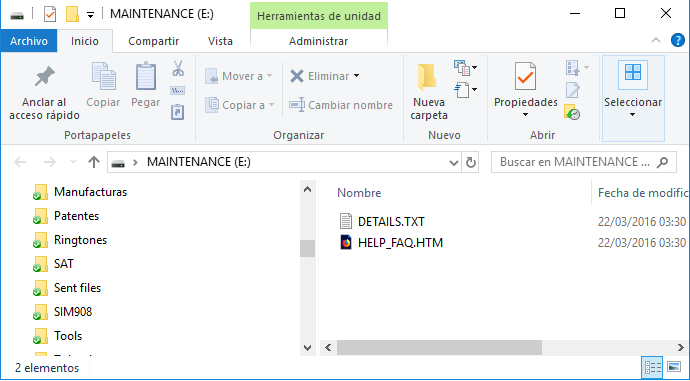The width and height of the screenshot is (690, 381).
Task: Open recent locations dropdown arrow
Action: tap(73, 162)
